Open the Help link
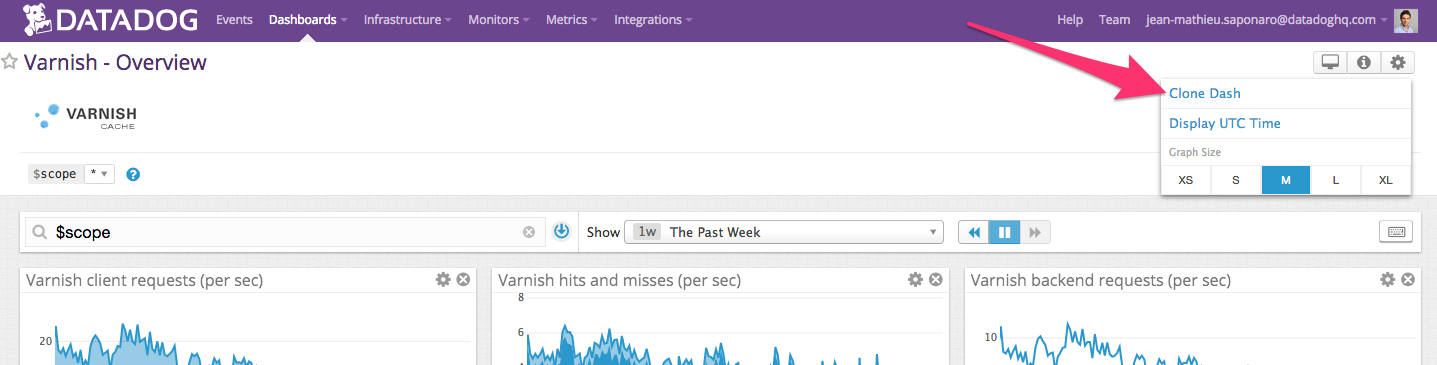Screen dimensions: 1437x365 click(x=1070, y=20)
